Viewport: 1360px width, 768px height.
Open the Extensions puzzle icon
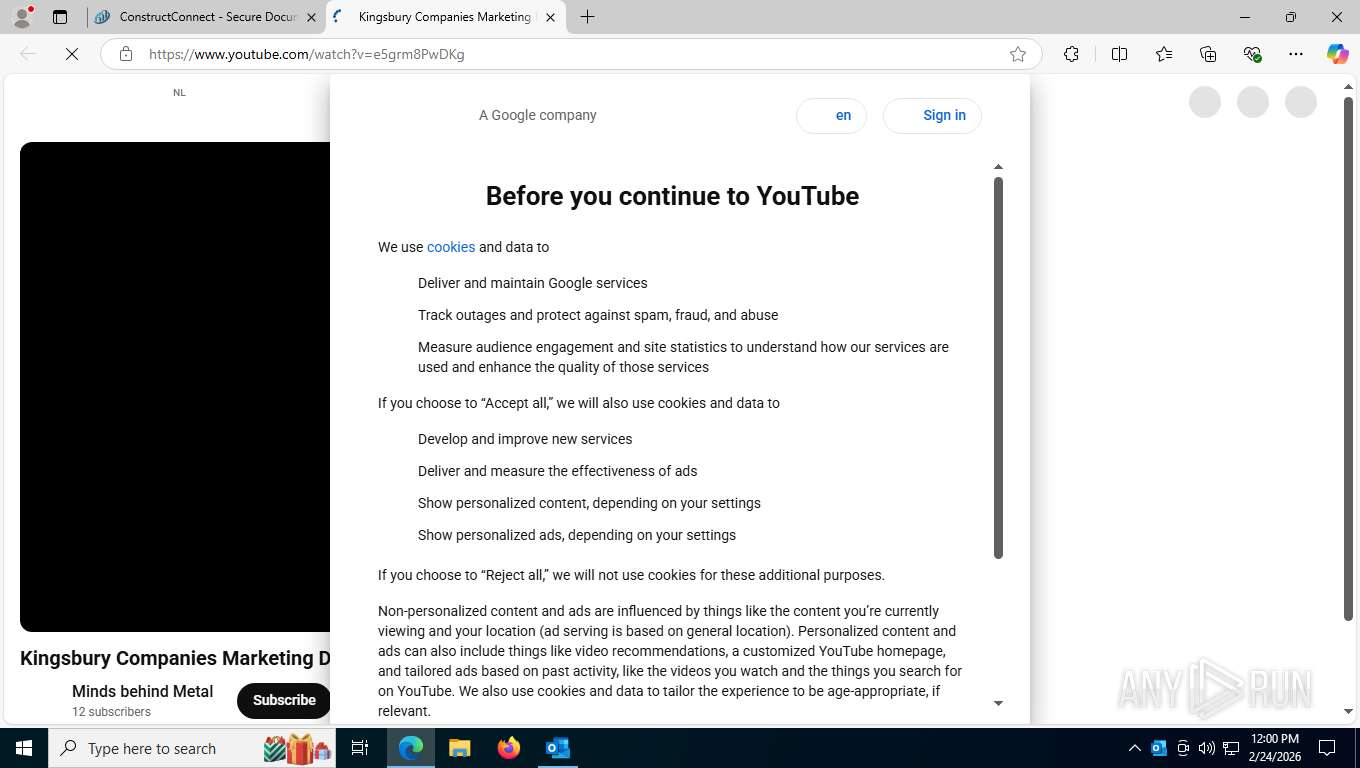(x=1071, y=54)
